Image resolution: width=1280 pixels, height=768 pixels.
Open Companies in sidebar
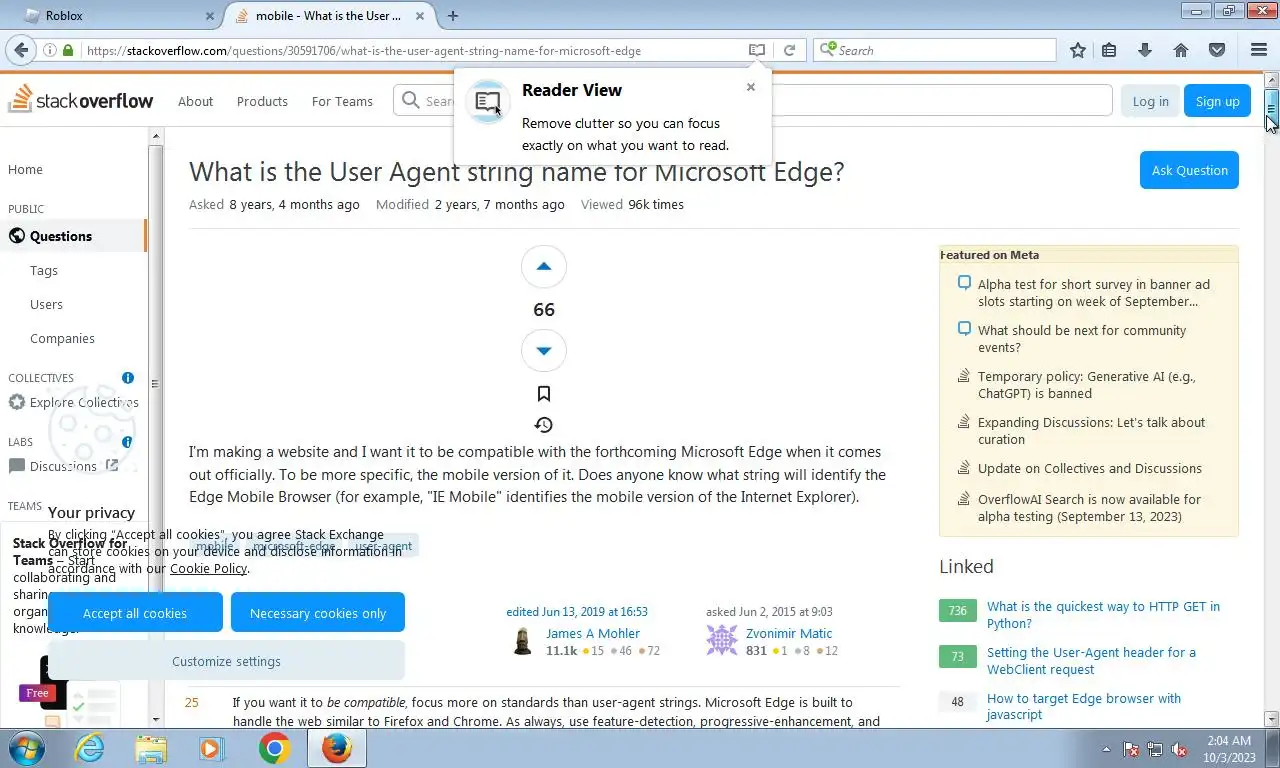pyautogui.click(x=62, y=338)
